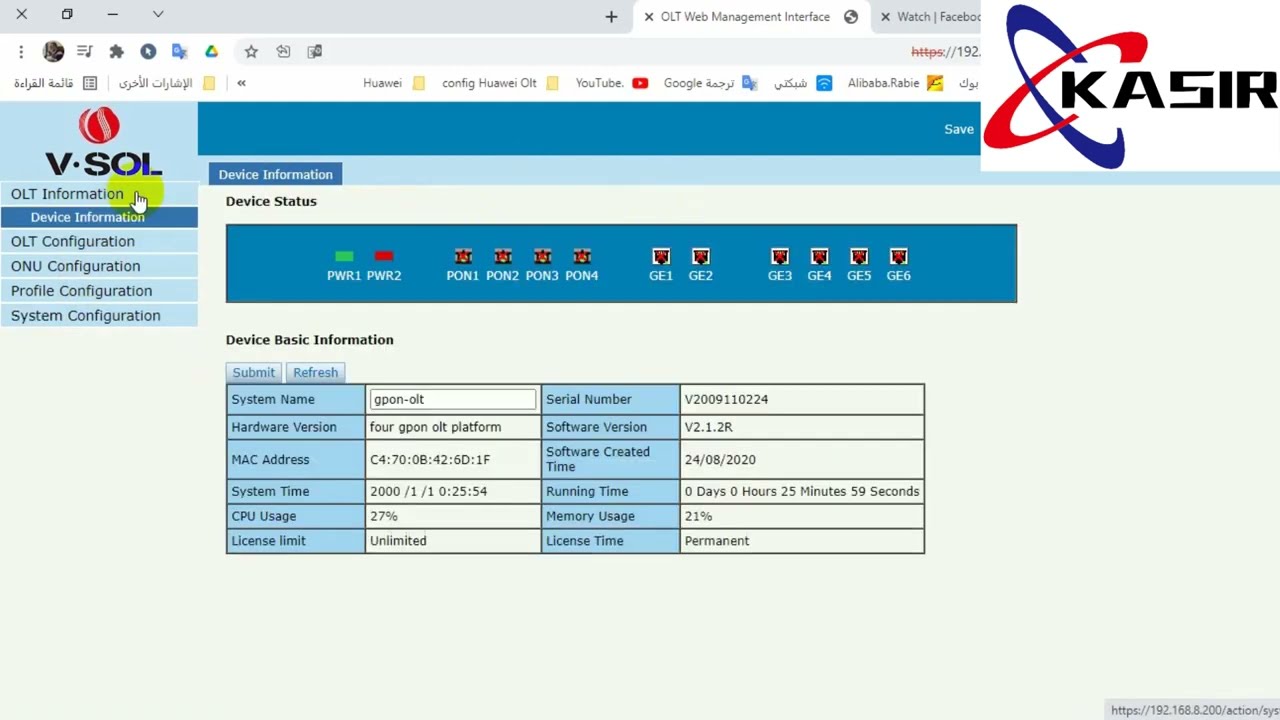Click the Submit button
The width and height of the screenshot is (1280, 720).
(253, 372)
